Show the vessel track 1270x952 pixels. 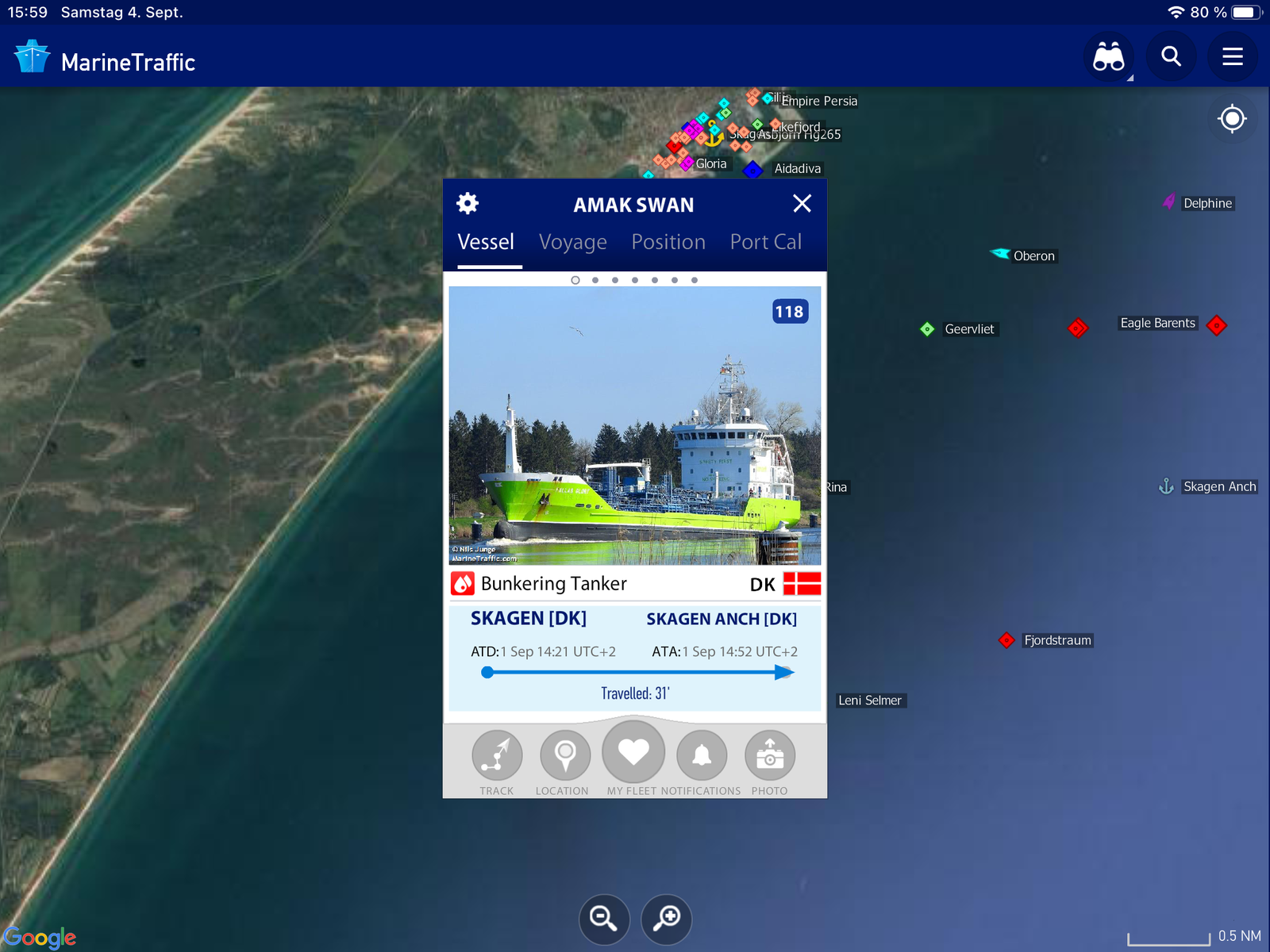pyautogui.click(x=497, y=755)
